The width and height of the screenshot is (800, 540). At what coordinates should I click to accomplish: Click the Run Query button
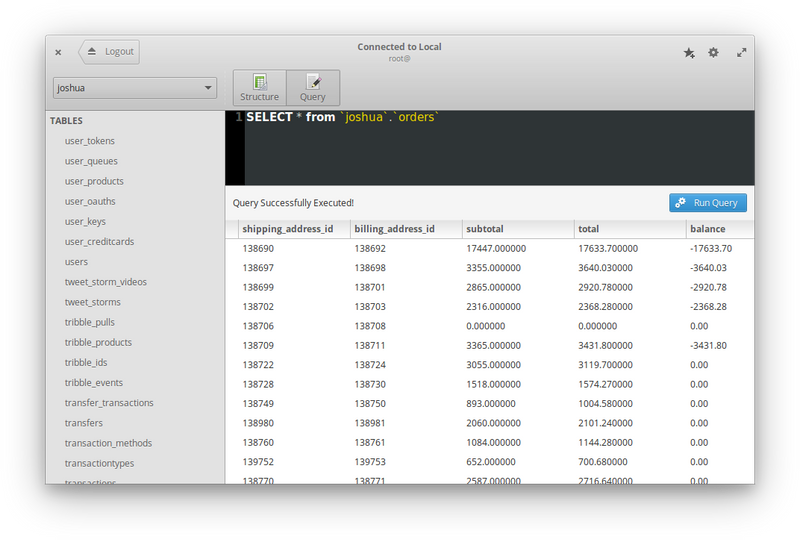tap(708, 203)
